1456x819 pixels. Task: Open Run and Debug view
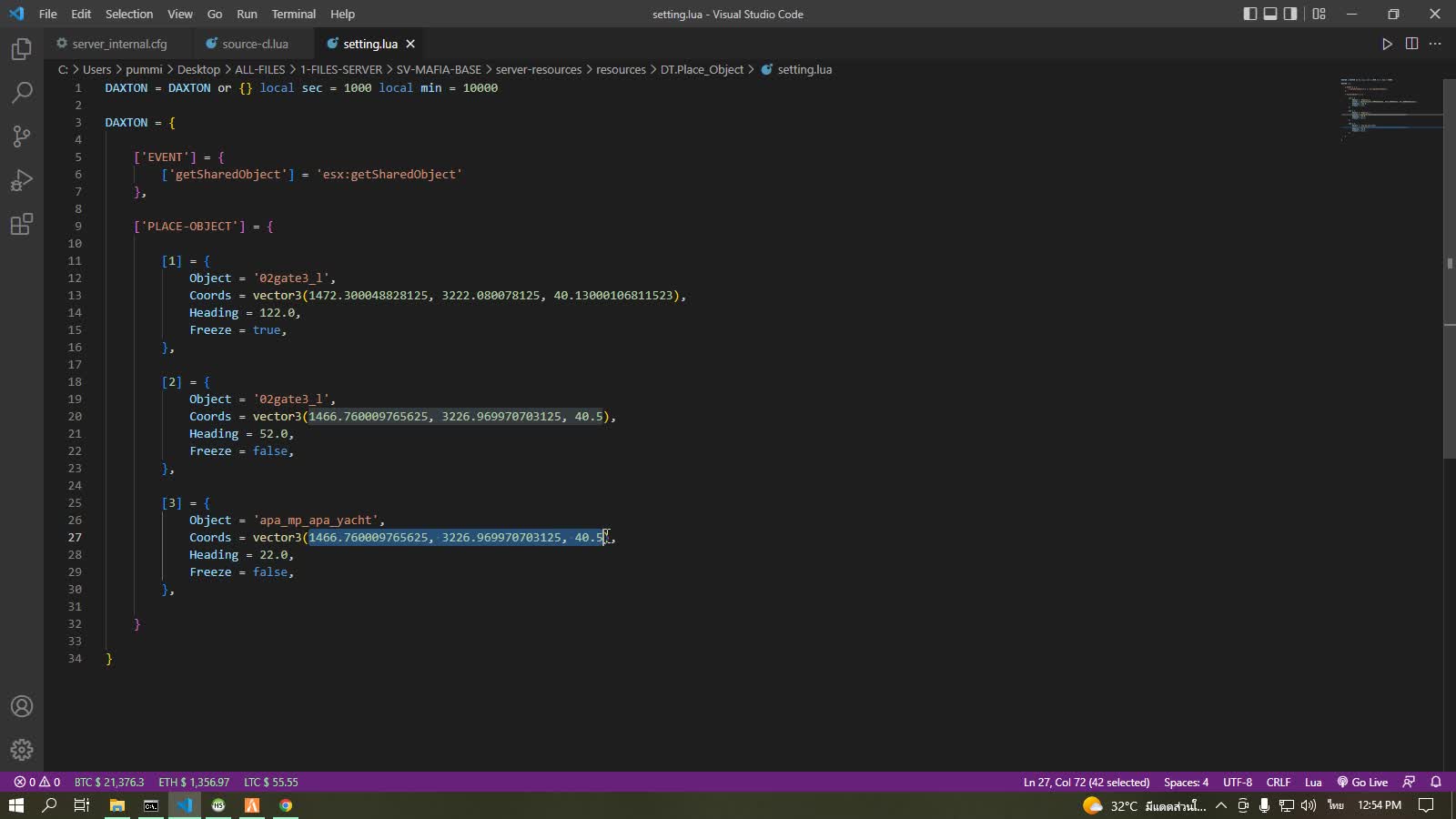click(x=22, y=180)
